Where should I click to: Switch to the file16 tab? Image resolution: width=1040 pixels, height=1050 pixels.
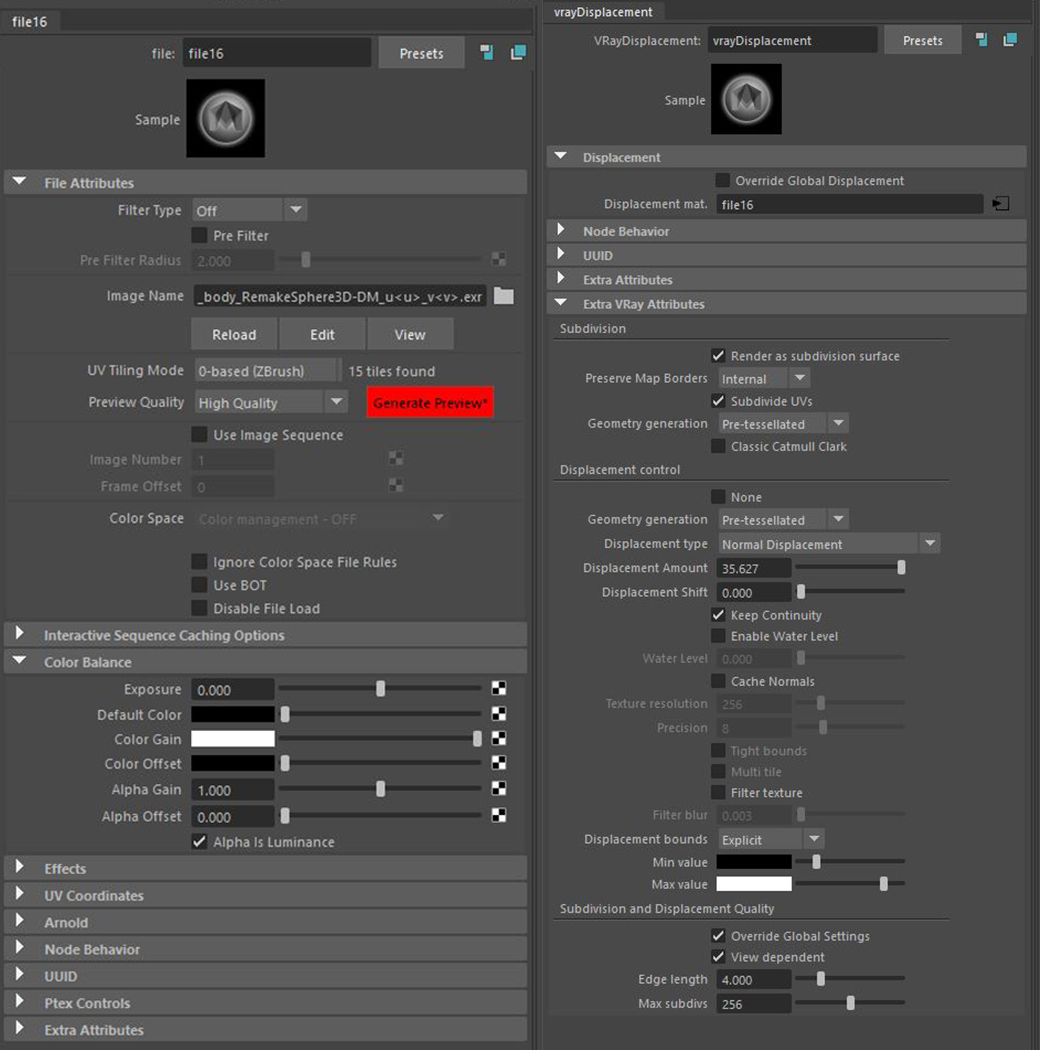tap(29, 21)
